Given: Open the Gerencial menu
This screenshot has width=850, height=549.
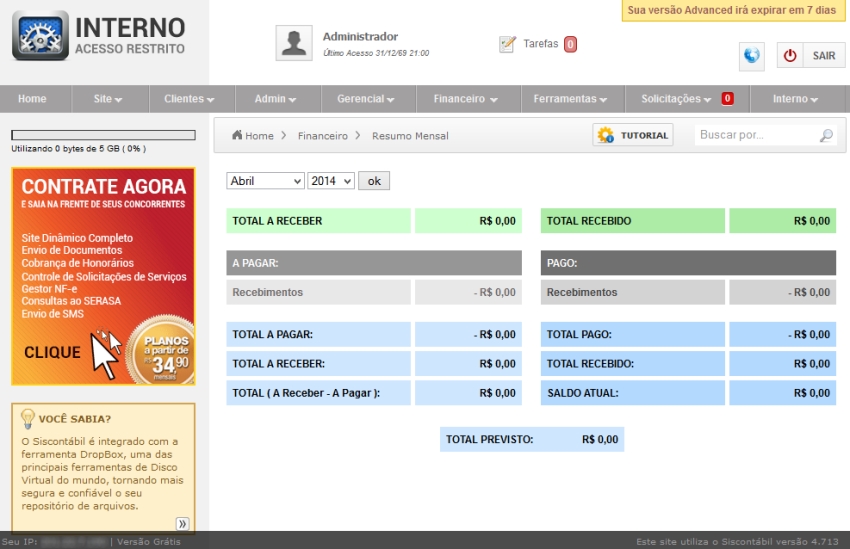Looking at the screenshot, I should [365, 99].
